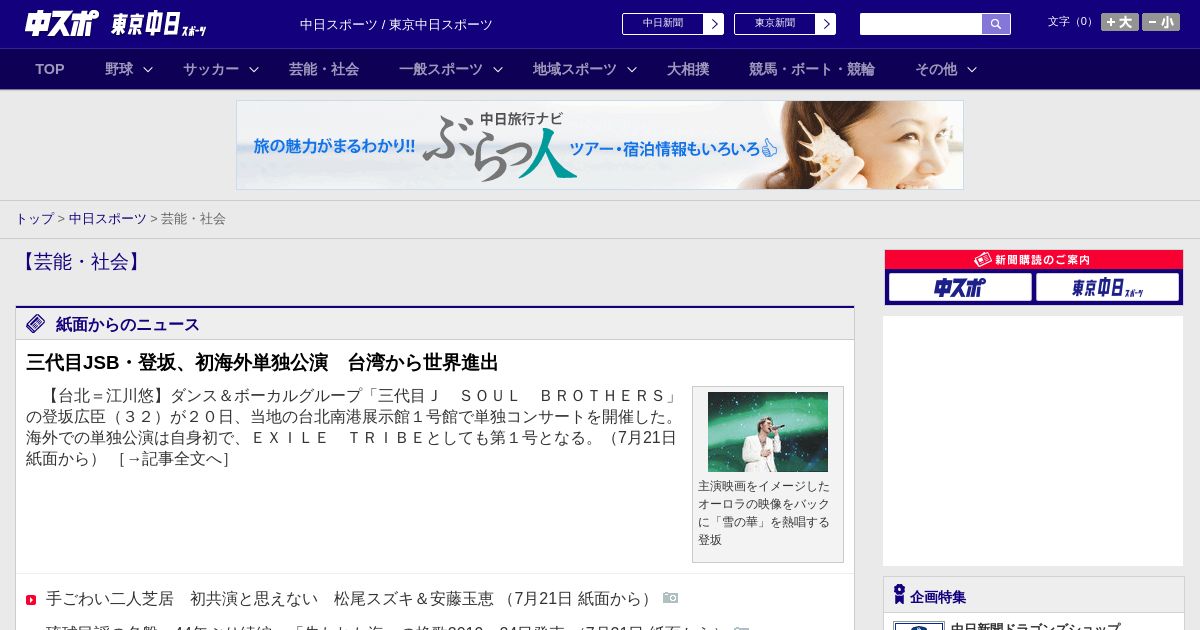Viewport: 1200px width, 630px height.
Task: Focus the header search input field
Action: pos(921,24)
